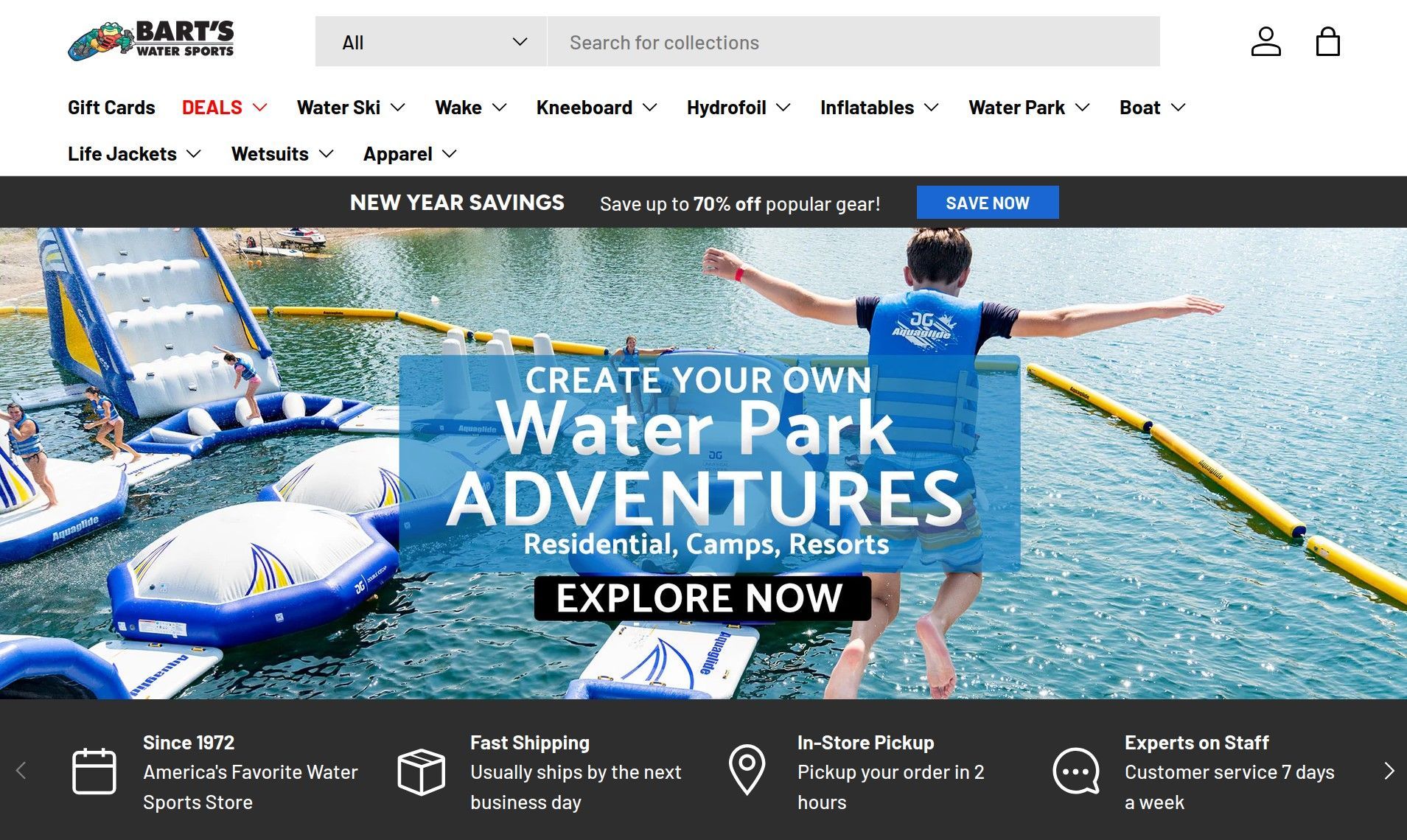The image size is (1407, 840).
Task: Expand the Hydrofoil dropdown menu
Action: pyautogui.click(x=739, y=108)
